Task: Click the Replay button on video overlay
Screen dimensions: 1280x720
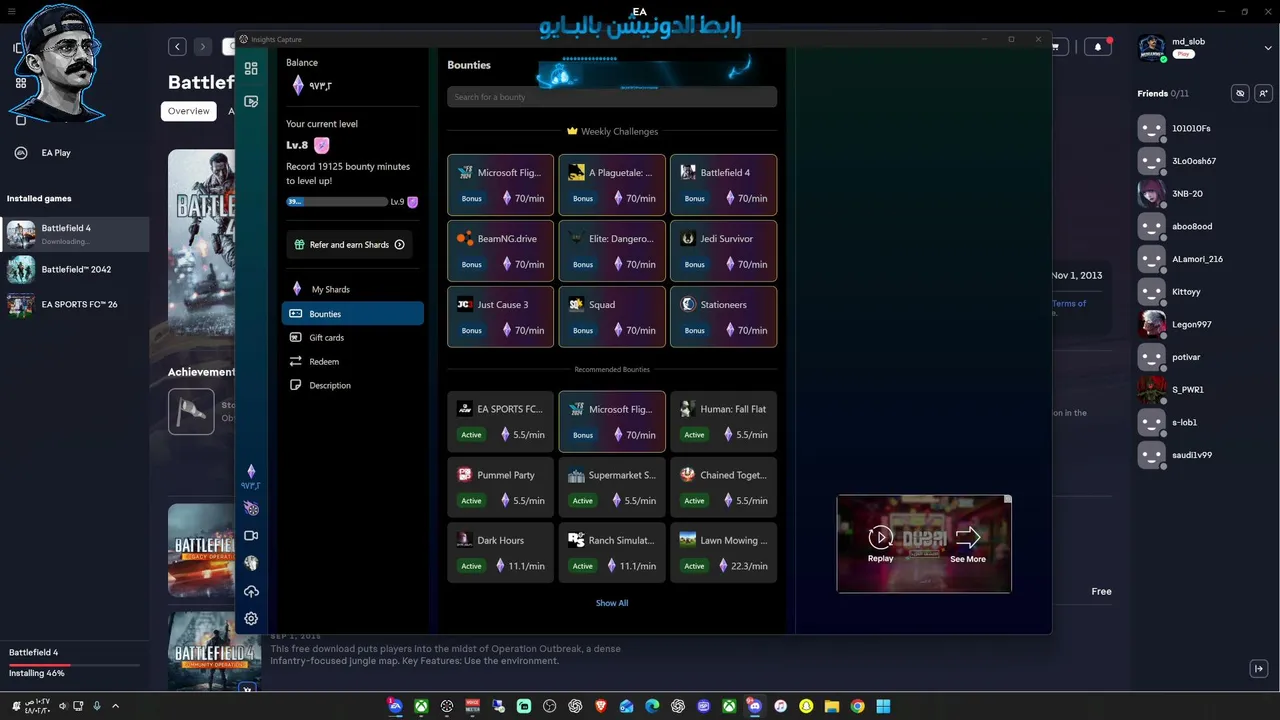Action: (881, 545)
